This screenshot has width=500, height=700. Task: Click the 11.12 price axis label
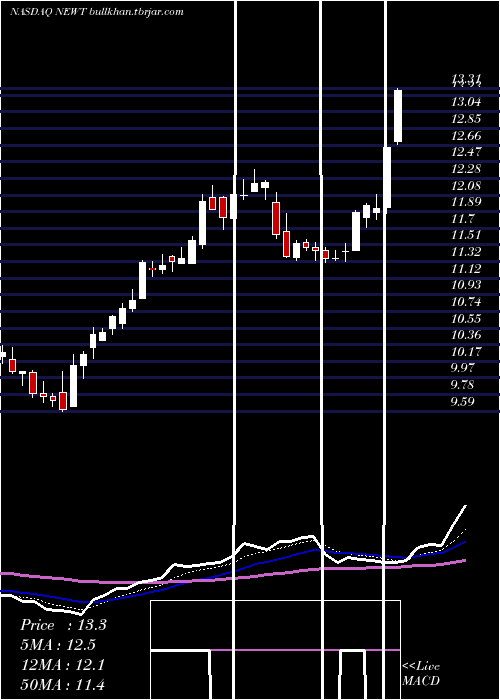tap(466, 269)
